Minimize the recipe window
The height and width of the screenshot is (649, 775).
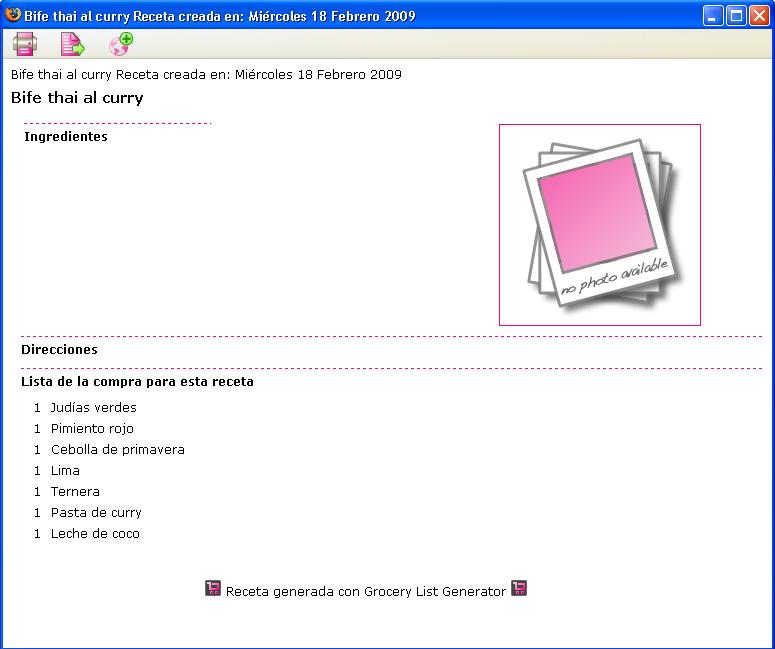tap(712, 16)
